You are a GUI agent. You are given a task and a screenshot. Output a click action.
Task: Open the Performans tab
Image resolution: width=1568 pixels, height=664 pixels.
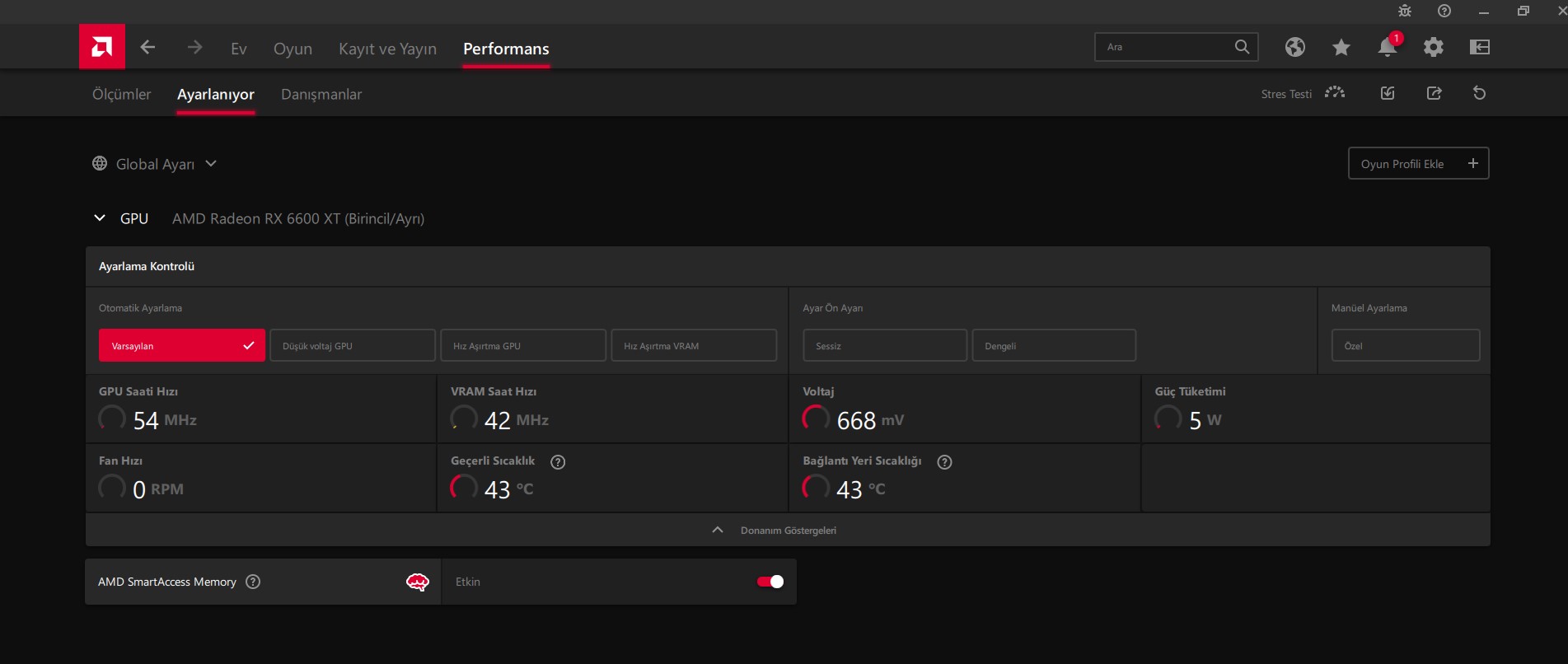(506, 49)
